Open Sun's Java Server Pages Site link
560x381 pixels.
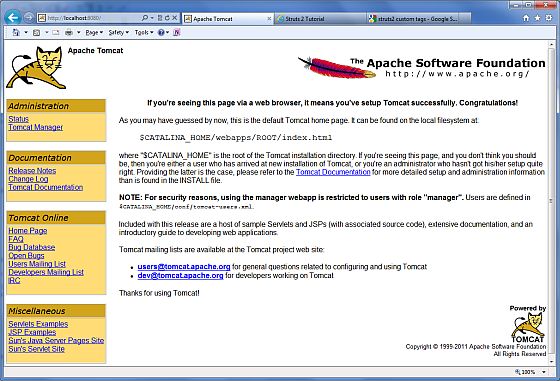56,340
